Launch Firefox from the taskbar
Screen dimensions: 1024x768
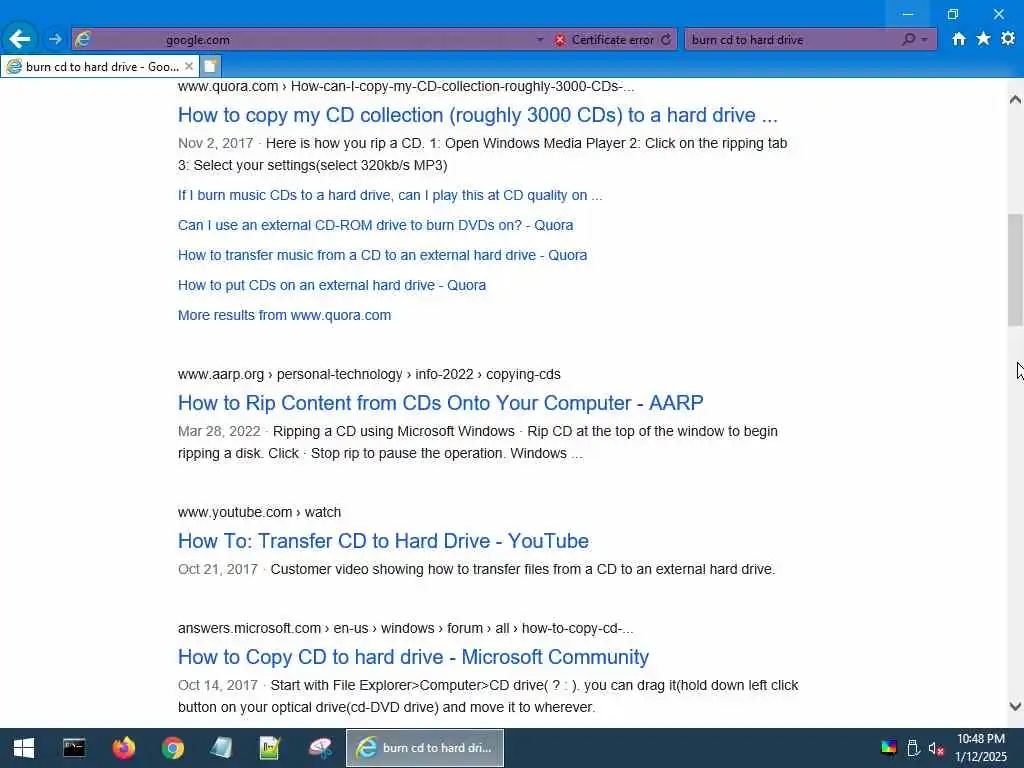pyautogui.click(x=123, y=748)
